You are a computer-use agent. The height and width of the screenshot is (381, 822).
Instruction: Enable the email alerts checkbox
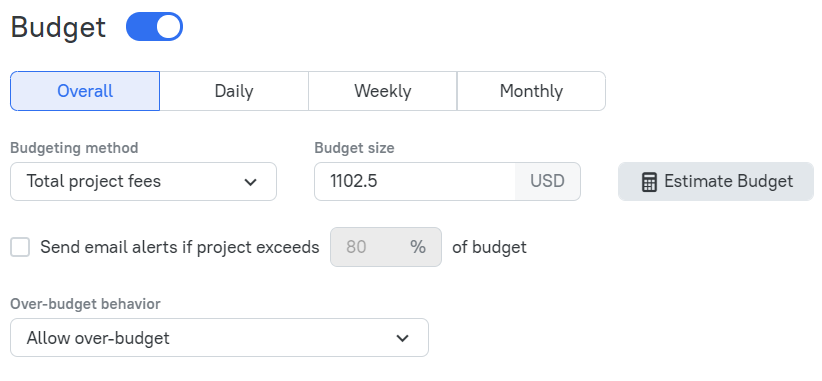[x=20, y=247]
